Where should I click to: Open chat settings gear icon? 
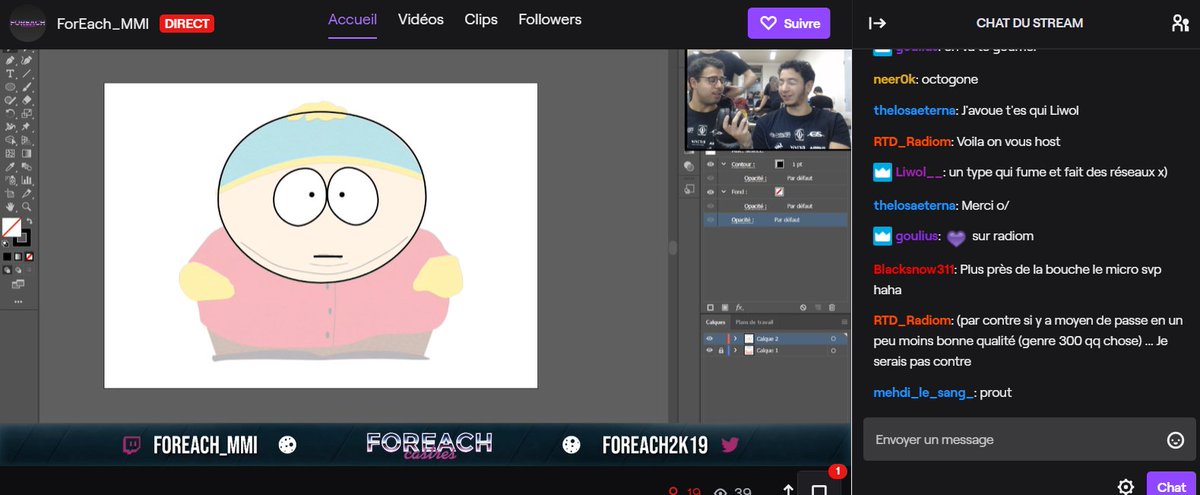[x=1125, y=487]
